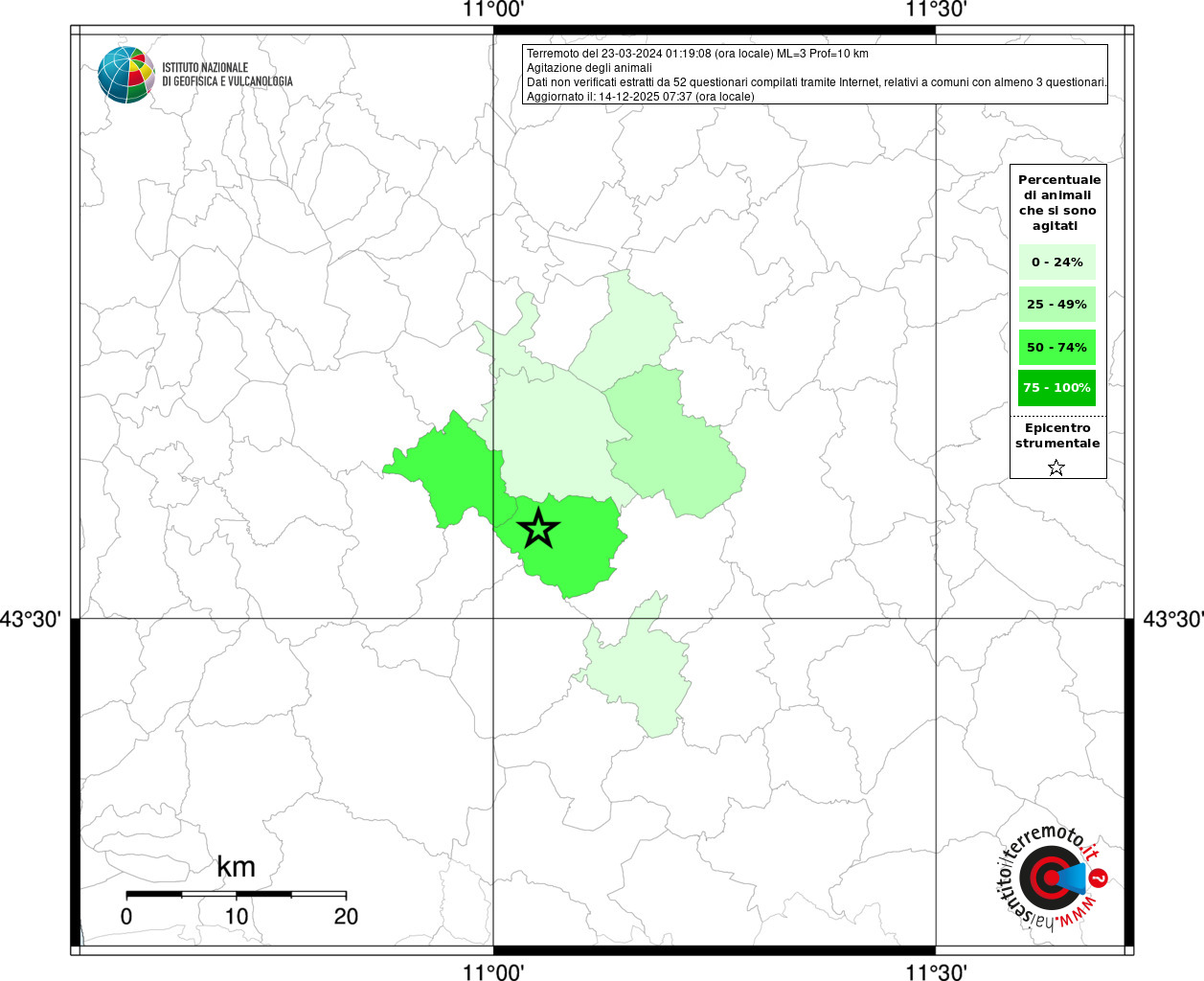
Task: Click the 'km' scale bar label
Action: pyautogui.click(x=236, y=867)
